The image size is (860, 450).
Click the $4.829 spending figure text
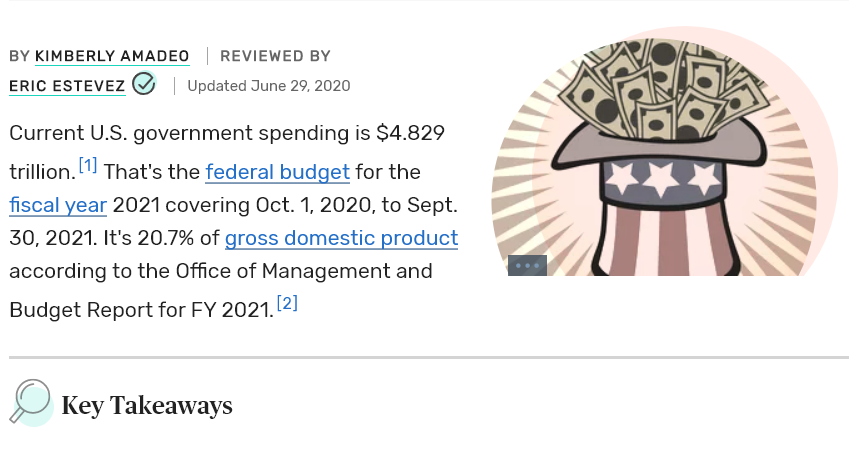[x=410, y=133]
